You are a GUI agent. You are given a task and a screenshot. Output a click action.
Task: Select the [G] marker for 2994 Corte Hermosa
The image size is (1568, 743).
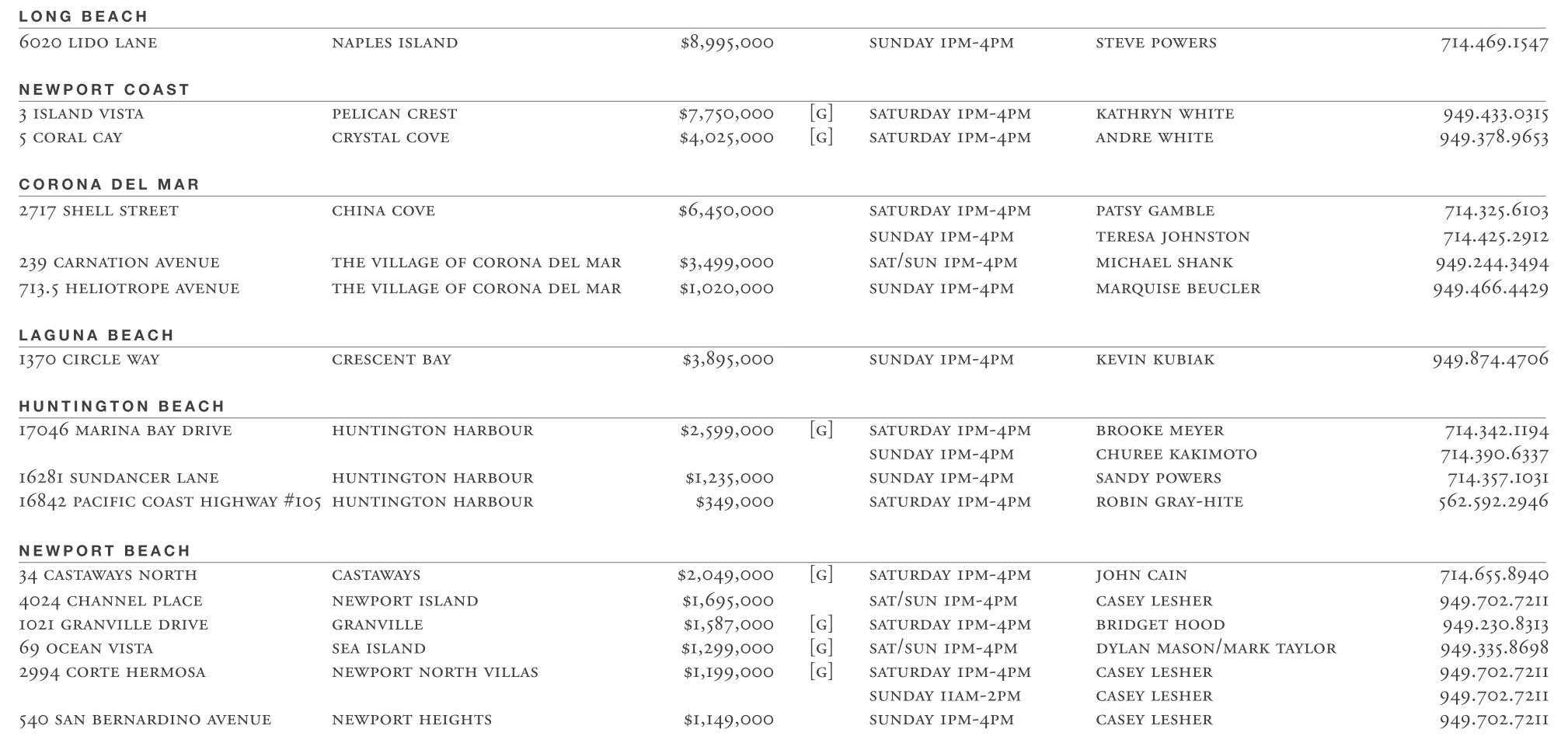click(x=821, y=671)
